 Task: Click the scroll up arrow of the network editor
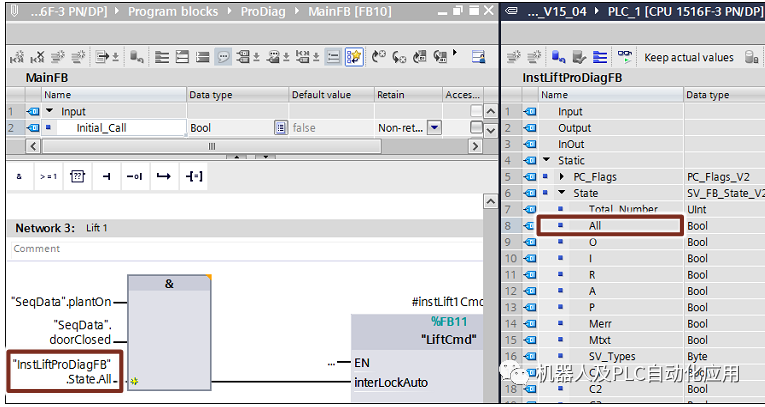pyautogui.click(x=490, y=201)
